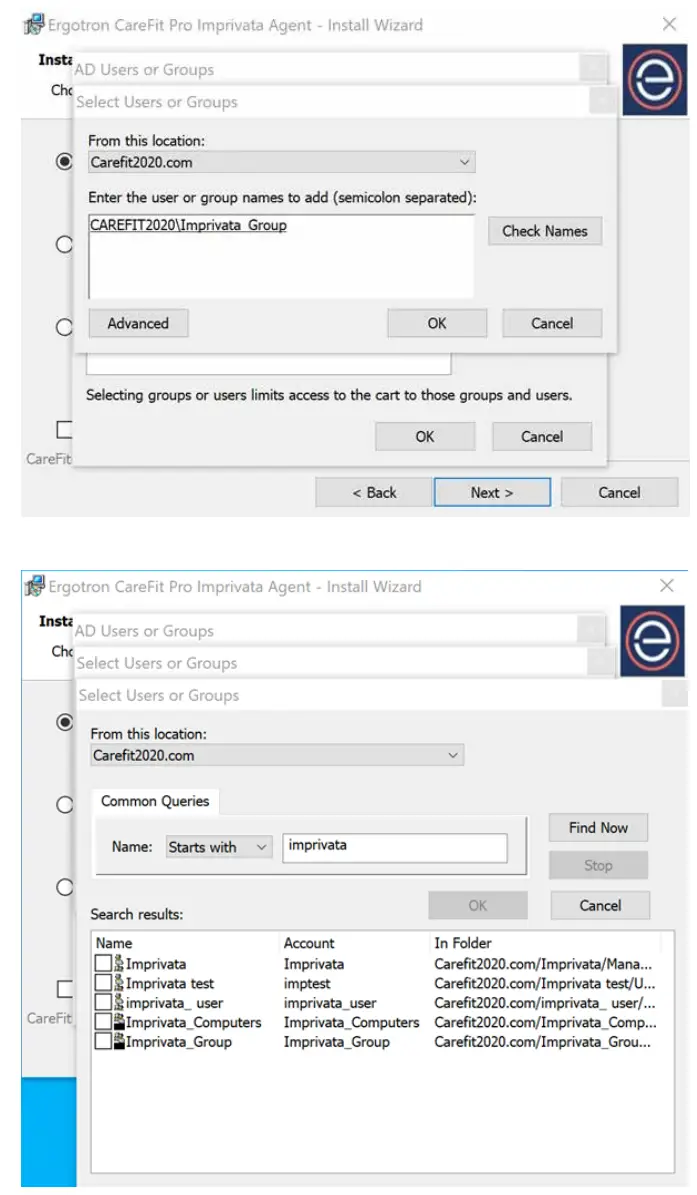
Task: Click Cancel below the Check Names button
Action: click(552, 323)
